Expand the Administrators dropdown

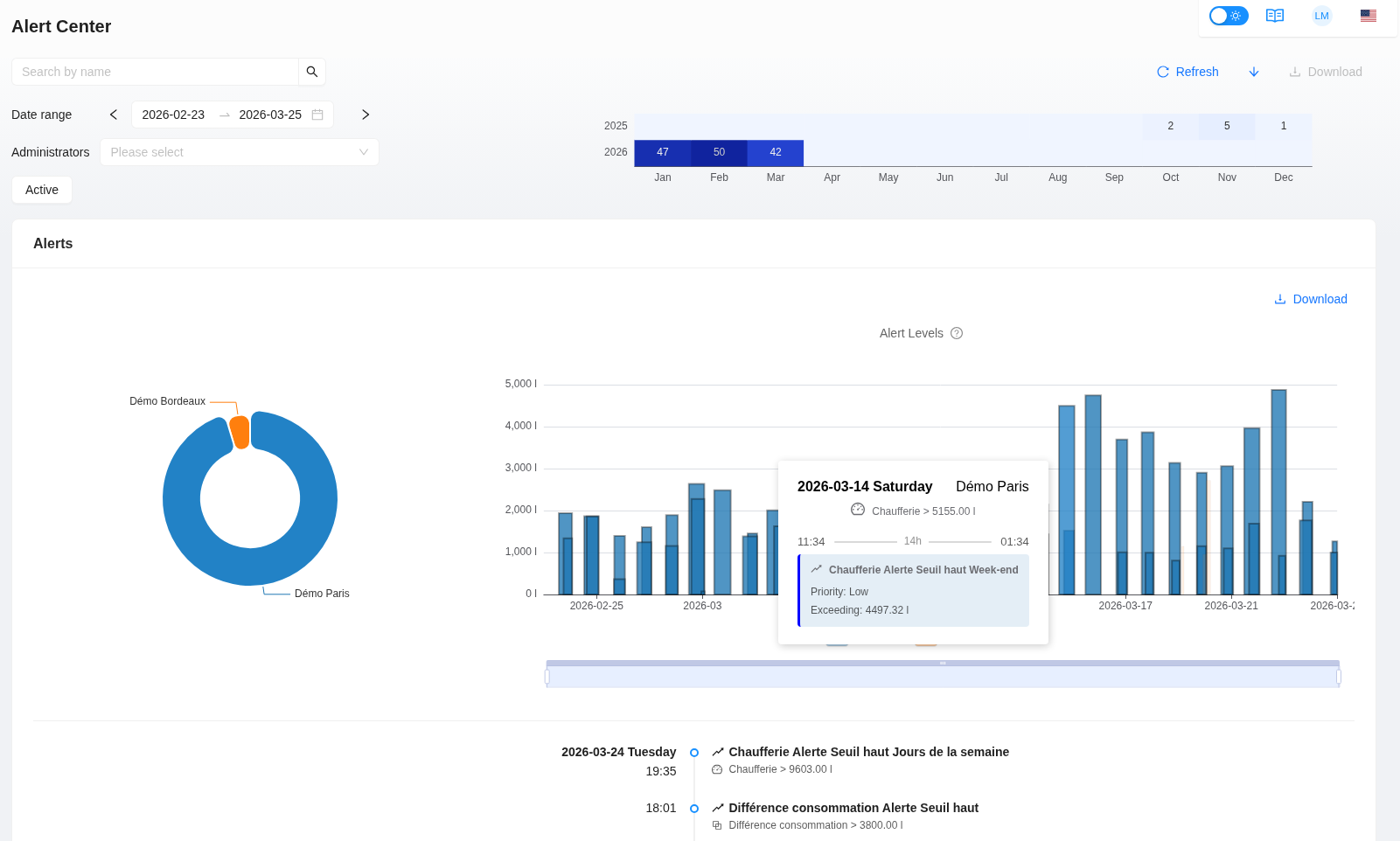tap(240, 152)
